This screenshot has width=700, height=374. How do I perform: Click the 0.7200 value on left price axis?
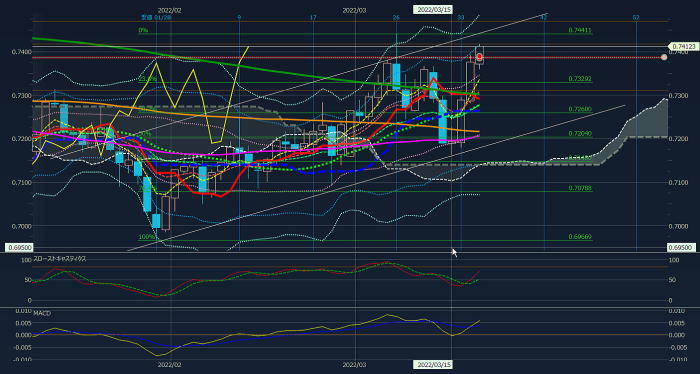coord(21,139)
